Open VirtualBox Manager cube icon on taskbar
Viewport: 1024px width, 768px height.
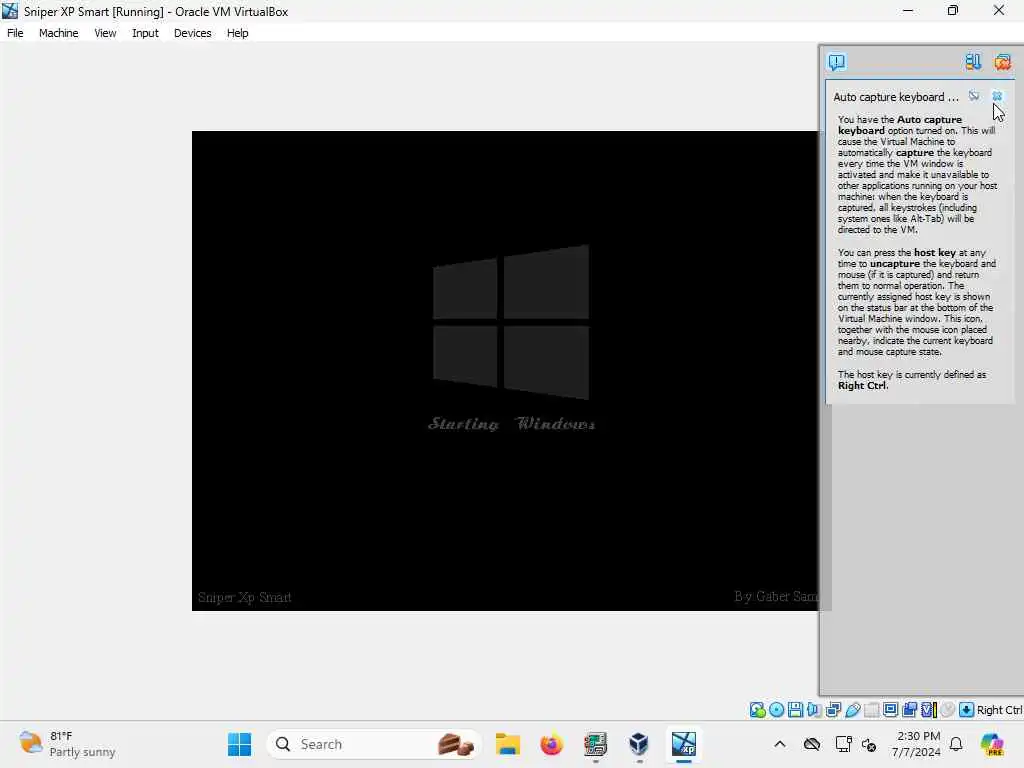click(x=639, y=744)
